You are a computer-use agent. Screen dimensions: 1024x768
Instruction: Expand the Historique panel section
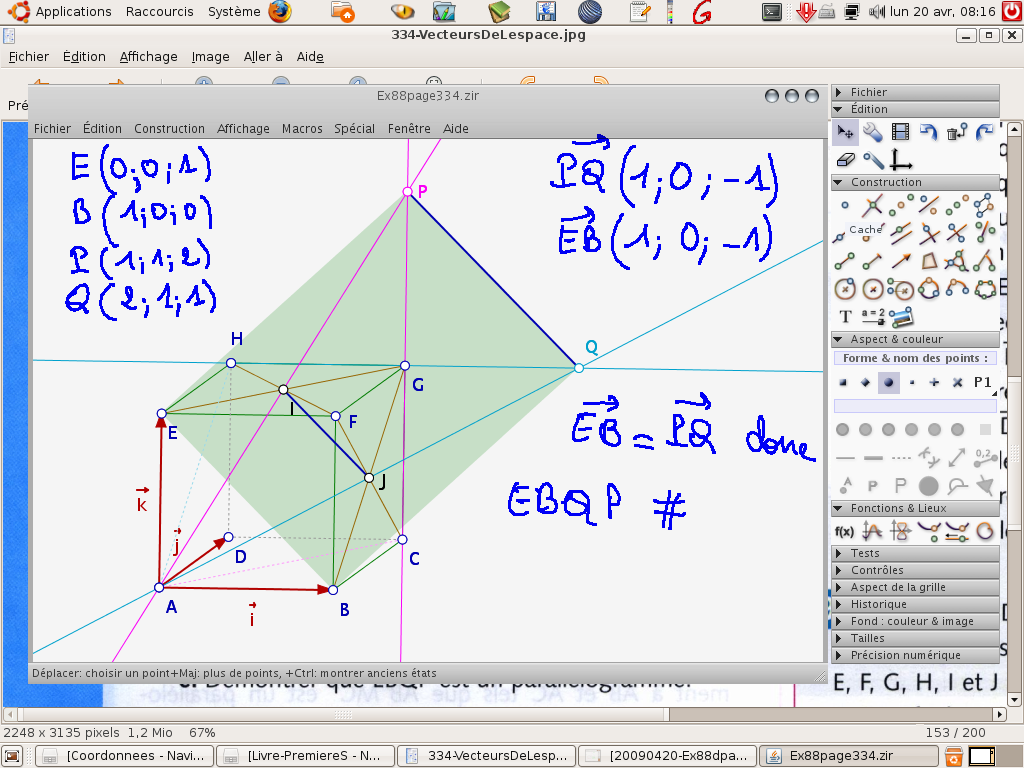point(878,604)
